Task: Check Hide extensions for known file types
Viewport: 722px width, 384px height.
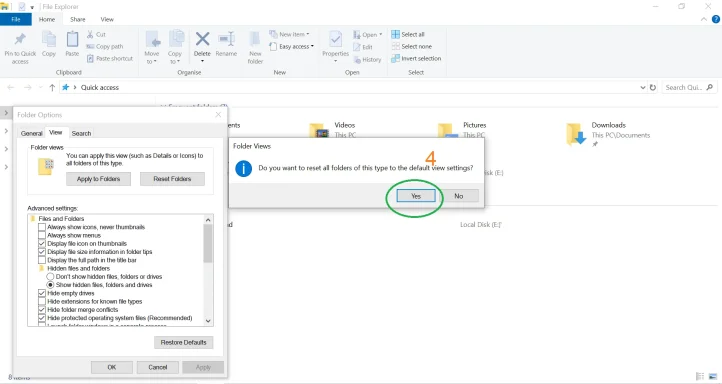Action: (42, 302)
